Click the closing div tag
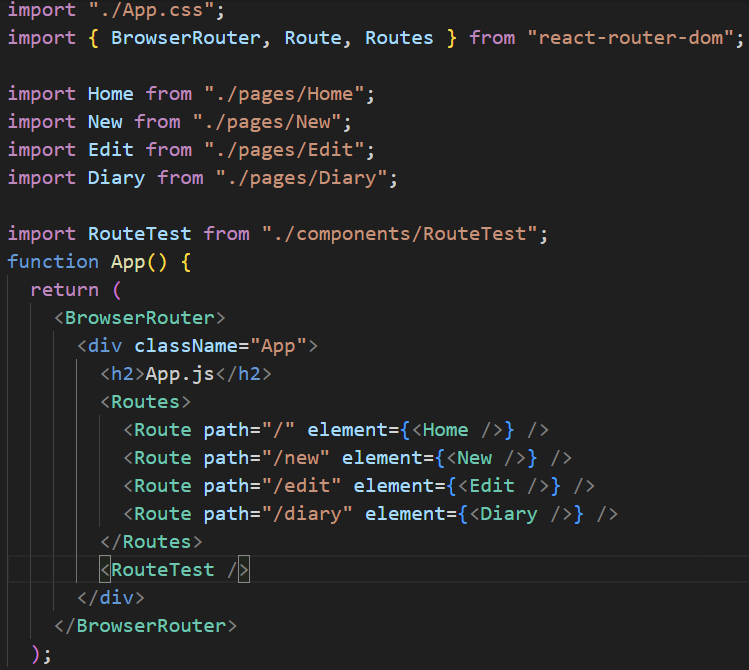This screenshot has height=670, width=749. click(111, 598)
